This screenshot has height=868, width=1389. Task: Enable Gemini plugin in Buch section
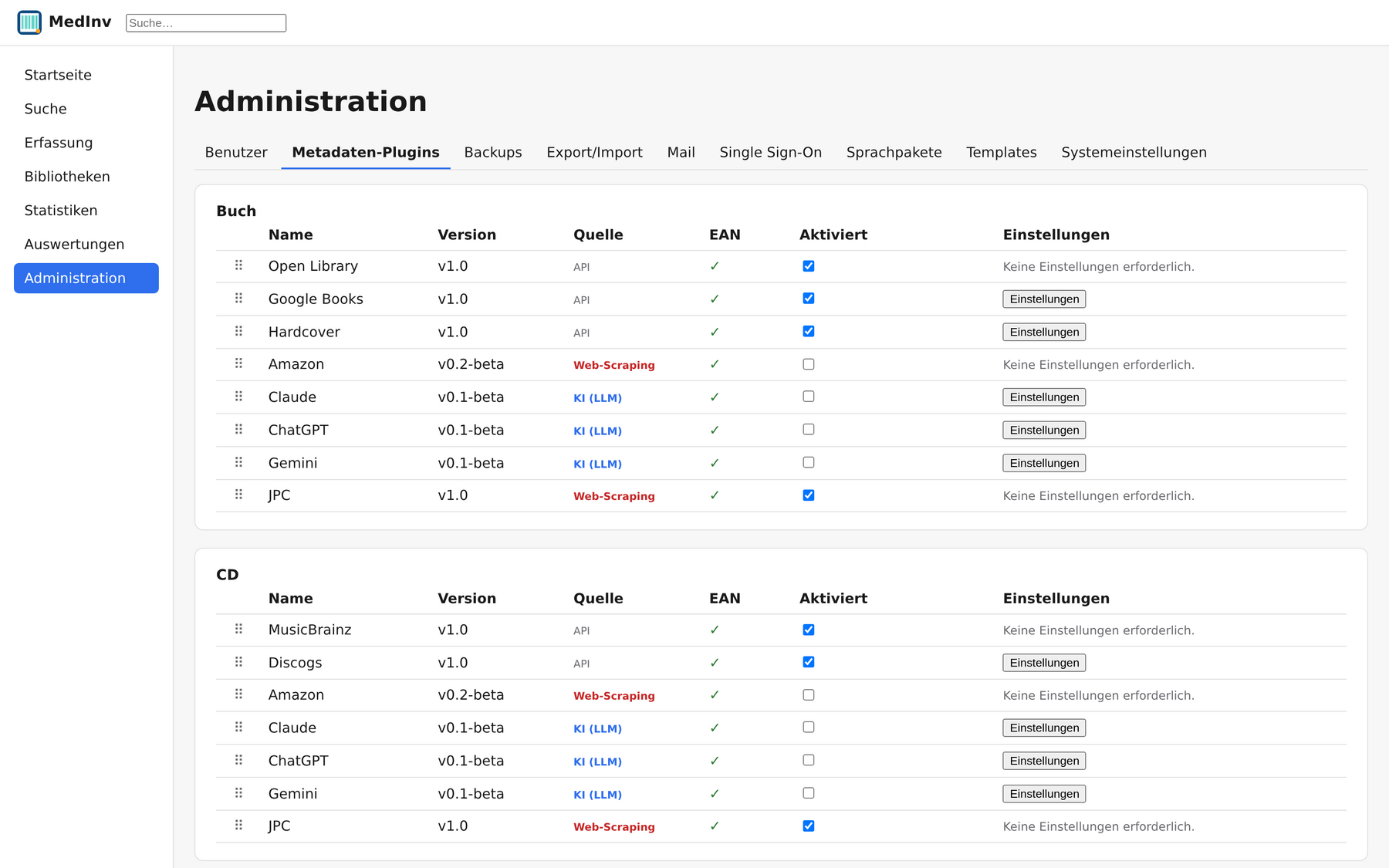tap(809, 462)
